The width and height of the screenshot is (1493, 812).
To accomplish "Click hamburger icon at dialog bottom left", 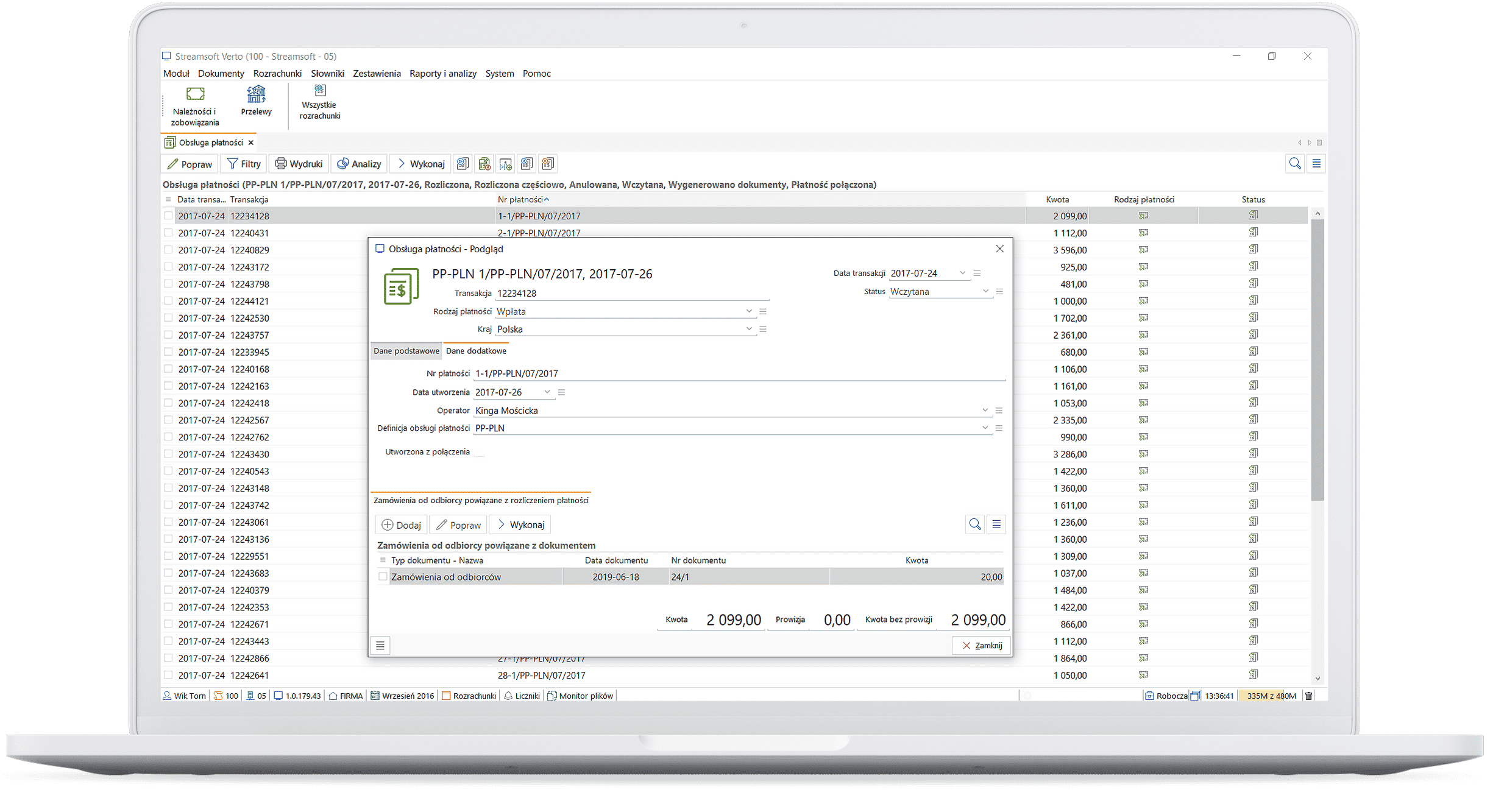I will [380, 646].
